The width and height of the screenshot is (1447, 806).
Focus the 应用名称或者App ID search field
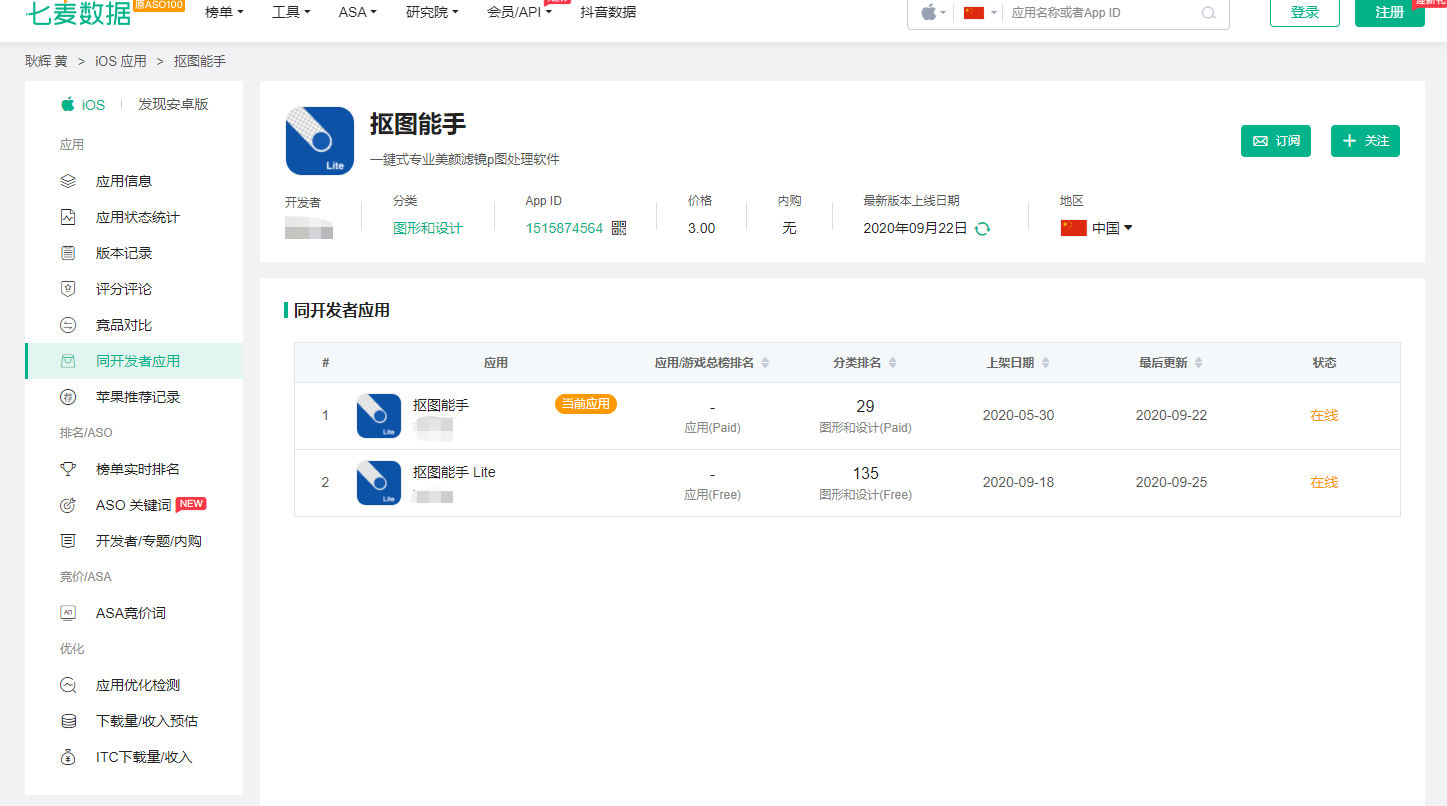[x=1103, y=13]
